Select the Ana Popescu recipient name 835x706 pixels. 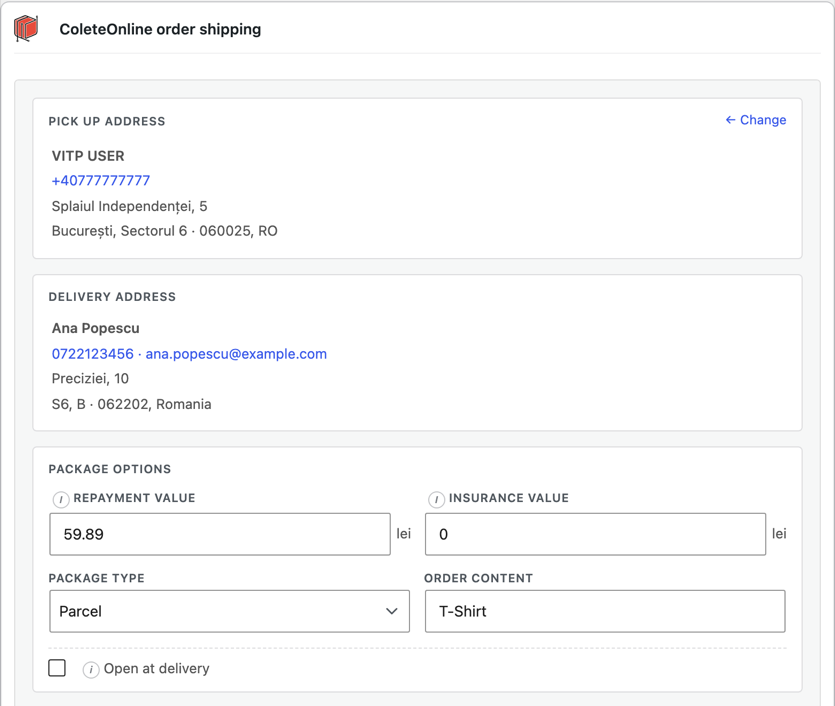point(95,329)
